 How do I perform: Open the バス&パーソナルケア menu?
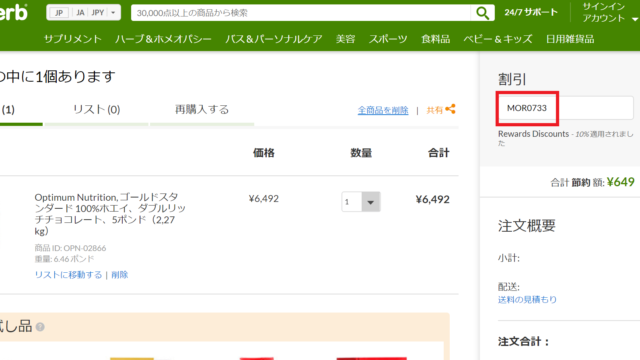point(274,39)
